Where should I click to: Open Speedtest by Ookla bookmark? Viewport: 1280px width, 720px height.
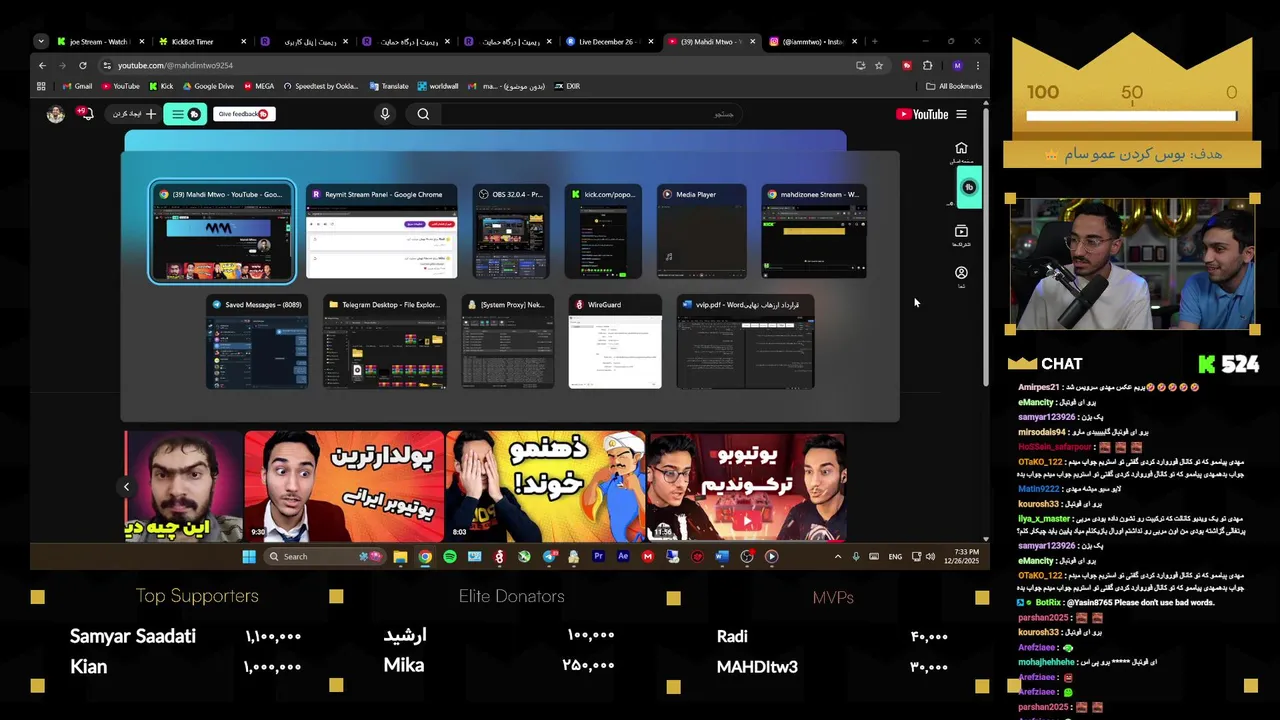pyautogui.click(x=321, y=86)
